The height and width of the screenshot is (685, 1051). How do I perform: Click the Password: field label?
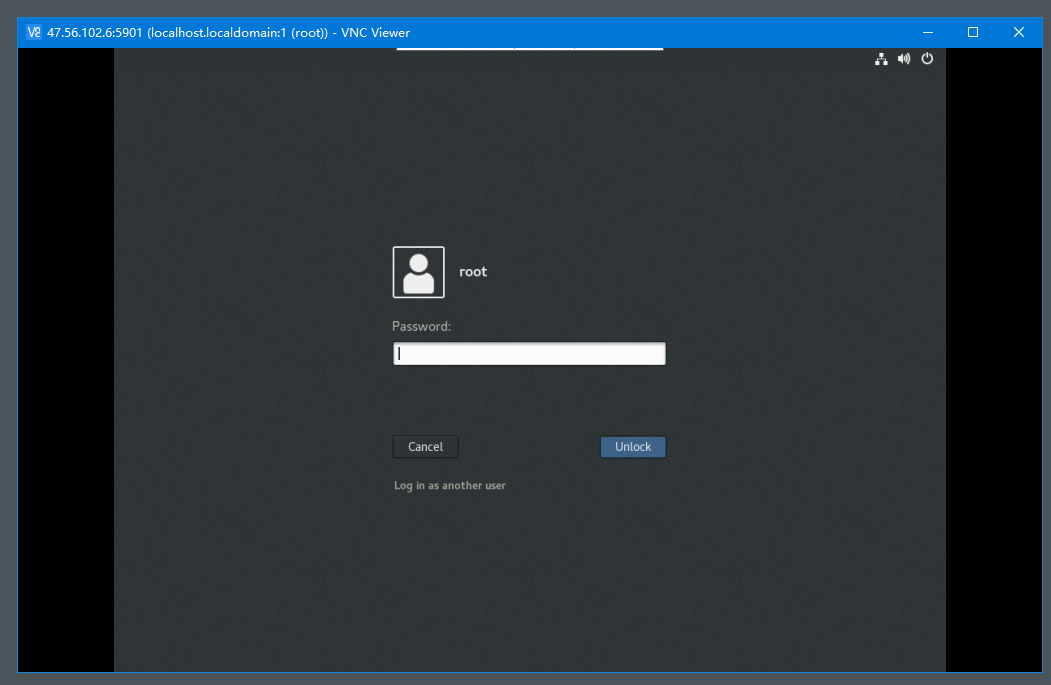pyautogui.click(x=421, y=326)
